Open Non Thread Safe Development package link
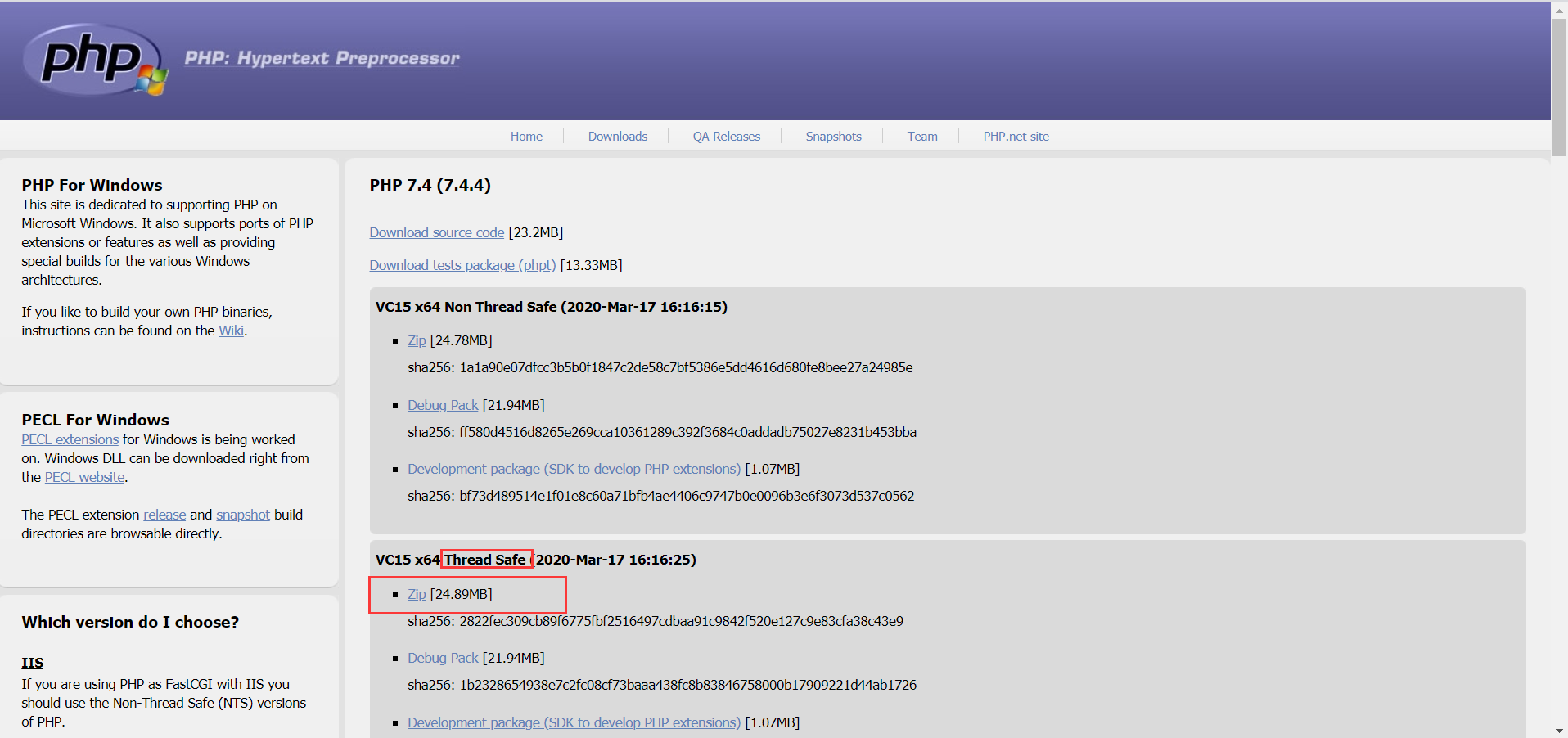The width and height of the screenshot is (1568, 738). pos(574,469)
